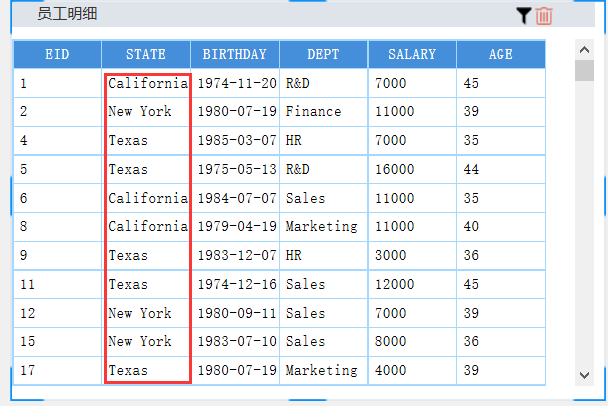Viewport: 608px width, 406px height.
Task: Click the red trash delete icon
Action: tap(544, 15)
